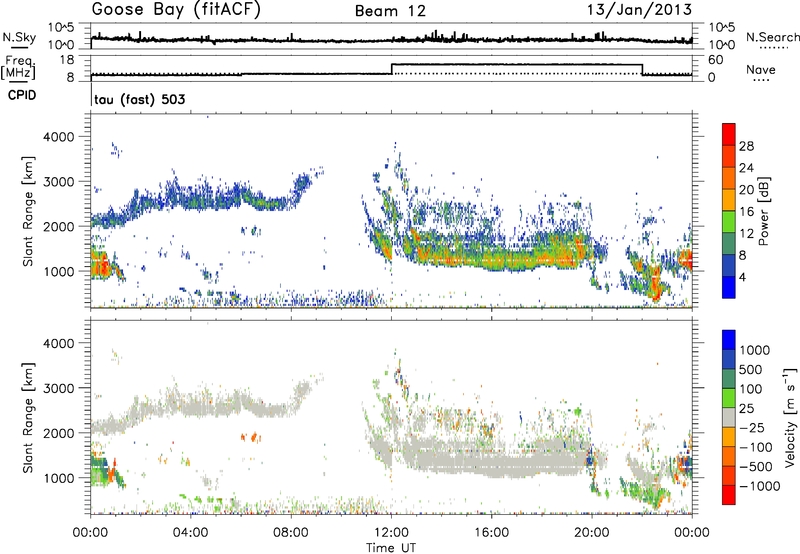Click the '04:00' time axis tick label
Screen dimensions: 800x554
pyautogui.click(x=191, y=533)
